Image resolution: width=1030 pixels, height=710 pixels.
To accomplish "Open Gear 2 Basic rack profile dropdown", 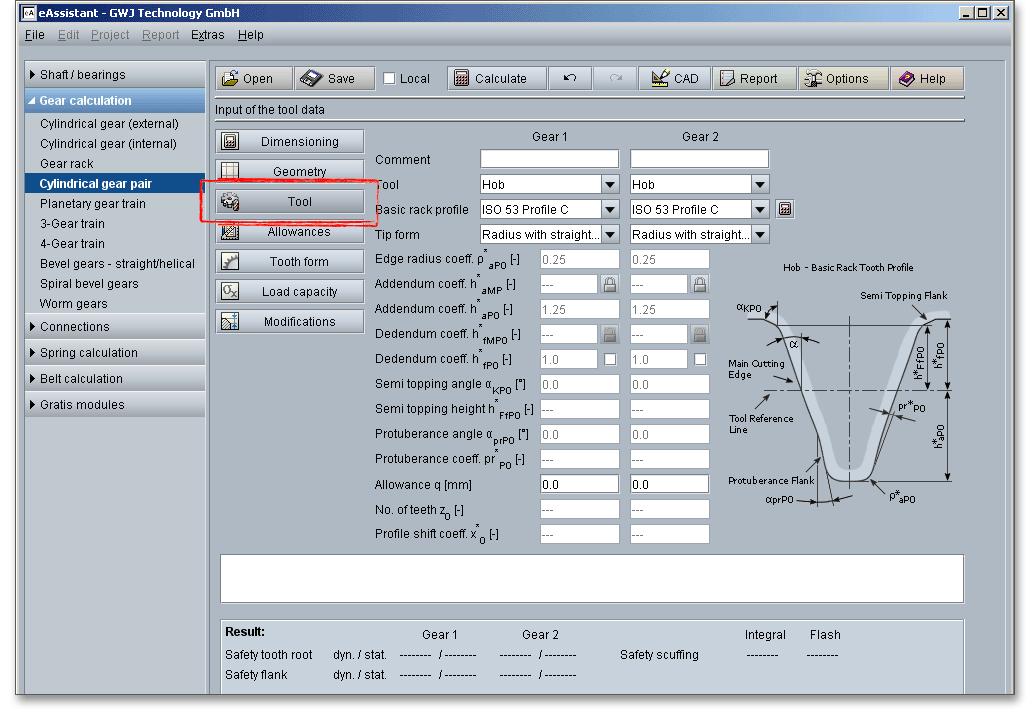I will (760, 209).
